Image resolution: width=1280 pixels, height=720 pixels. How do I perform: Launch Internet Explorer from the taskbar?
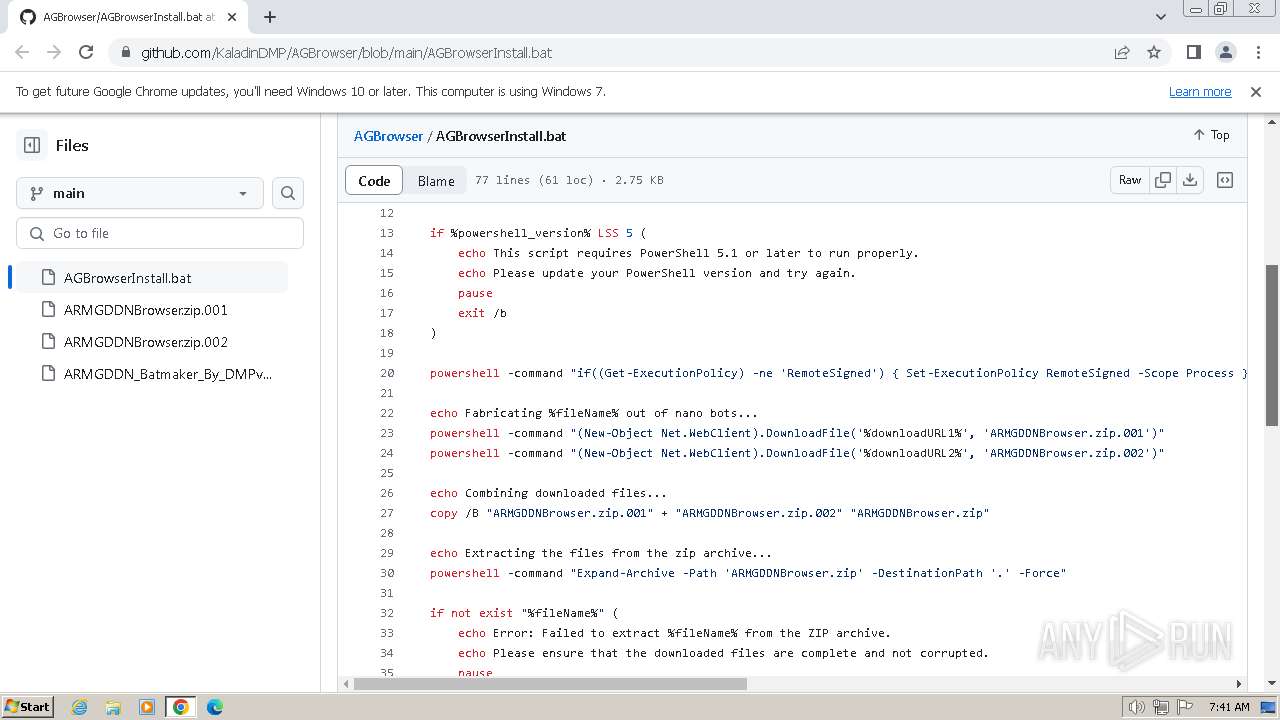click(79, 707)
